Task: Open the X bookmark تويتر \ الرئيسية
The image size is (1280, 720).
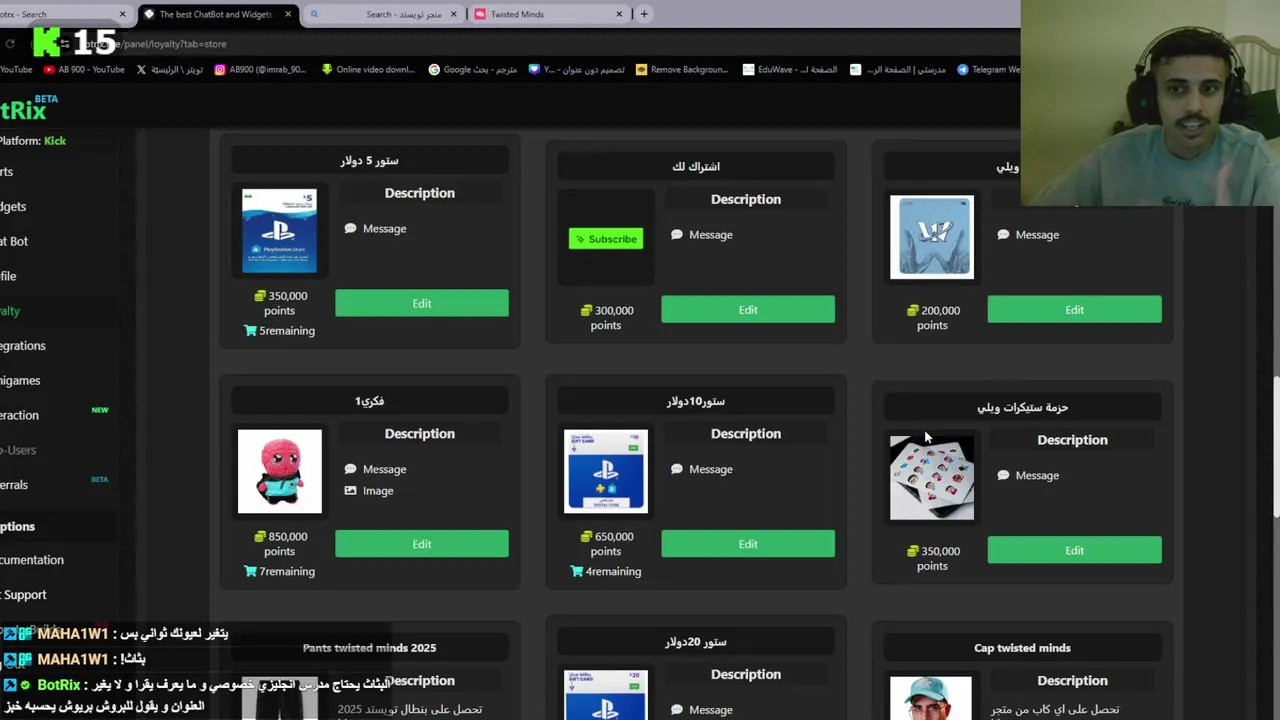Action: (170, 69)
